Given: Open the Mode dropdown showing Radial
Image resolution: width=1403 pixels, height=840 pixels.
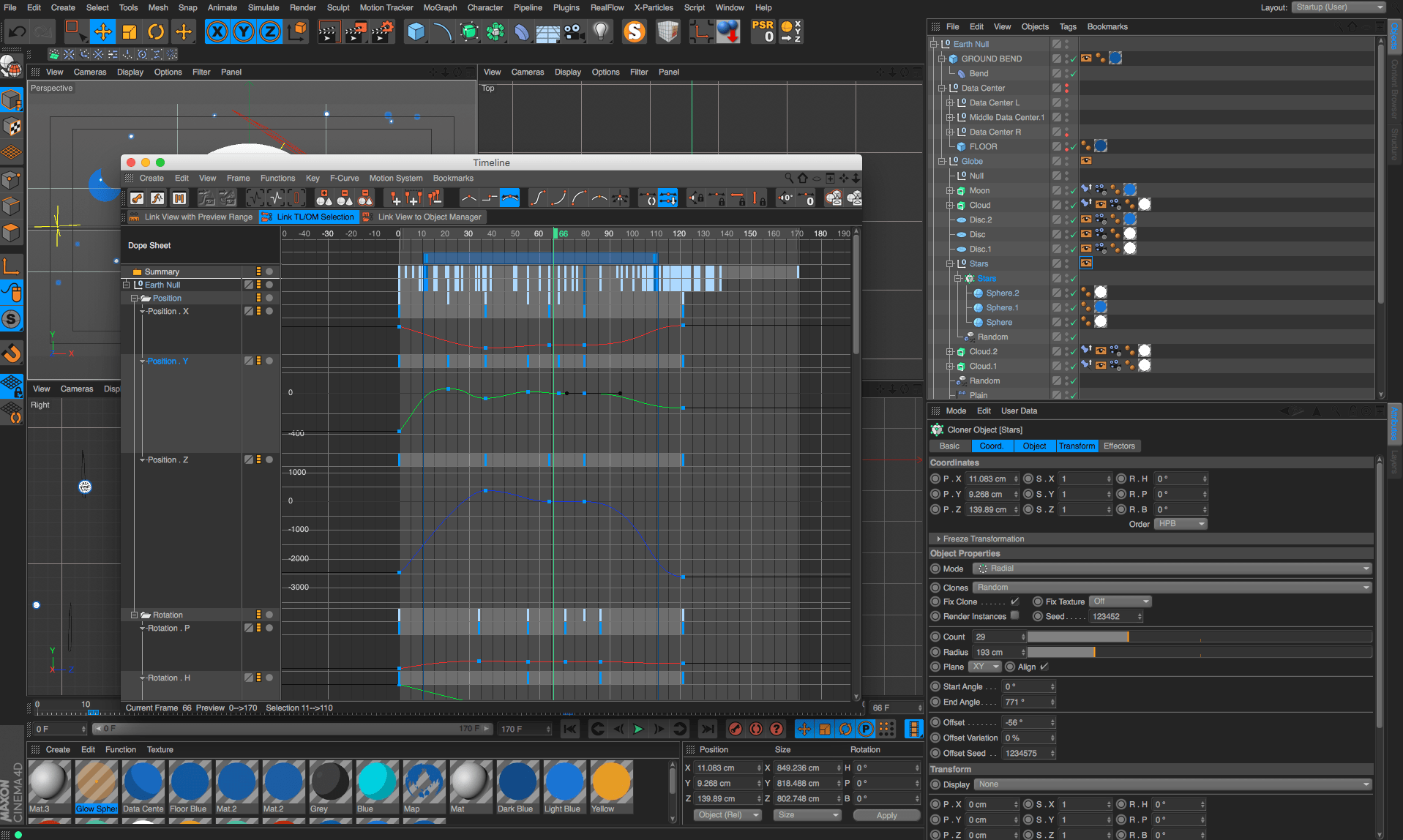Looking at the screenshot, I should [1172, 569].
